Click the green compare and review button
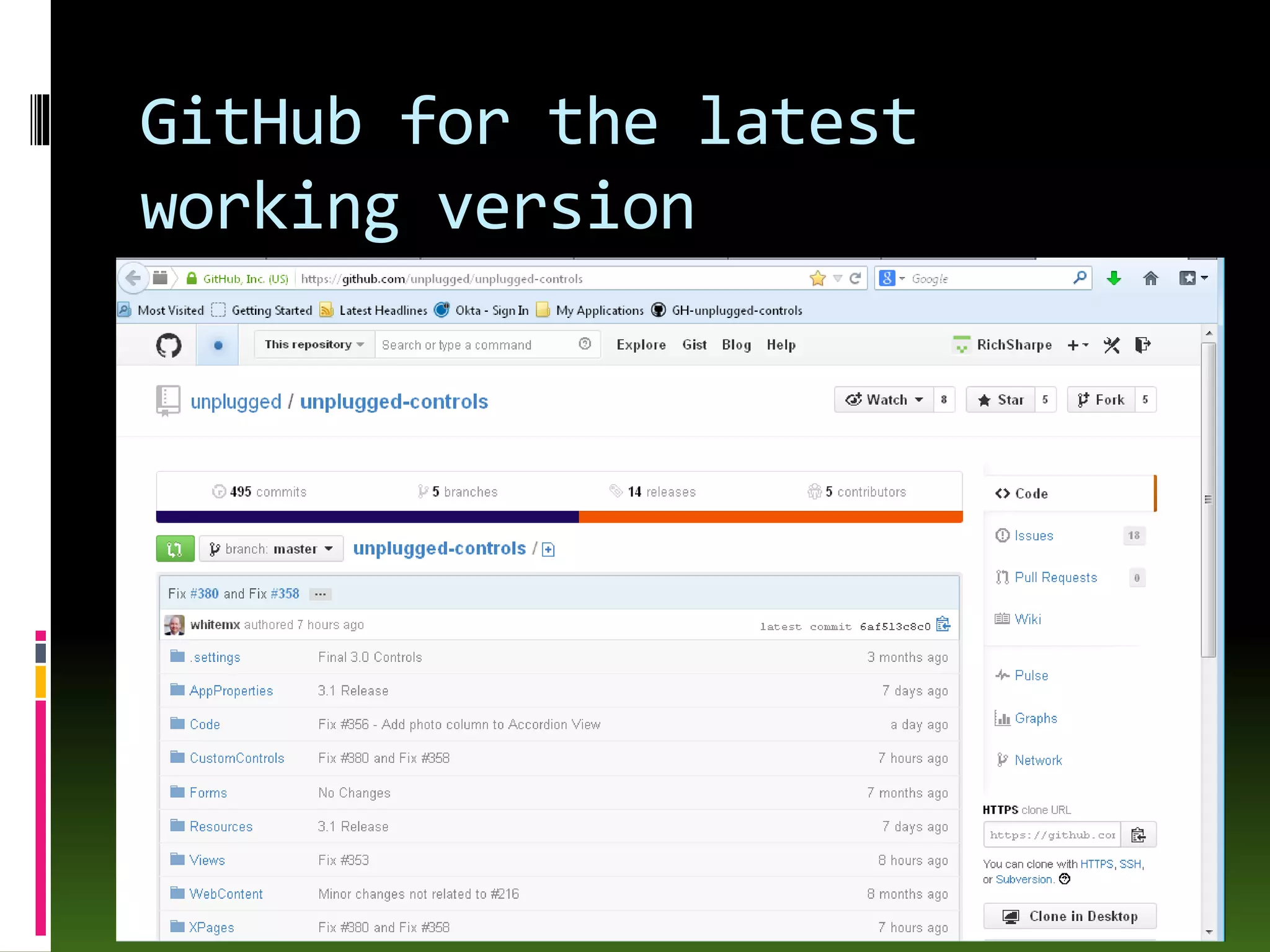Image resolution: width=1270 pixels, height=952 pixels. 175,549
